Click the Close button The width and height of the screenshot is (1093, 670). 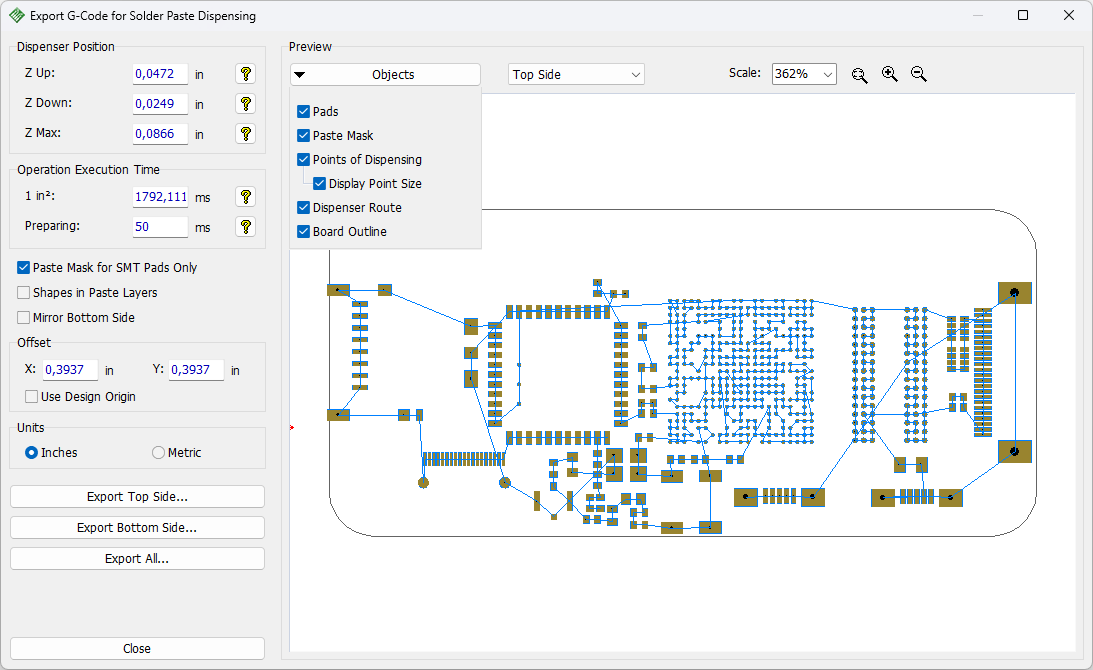(x=137, y=648)
